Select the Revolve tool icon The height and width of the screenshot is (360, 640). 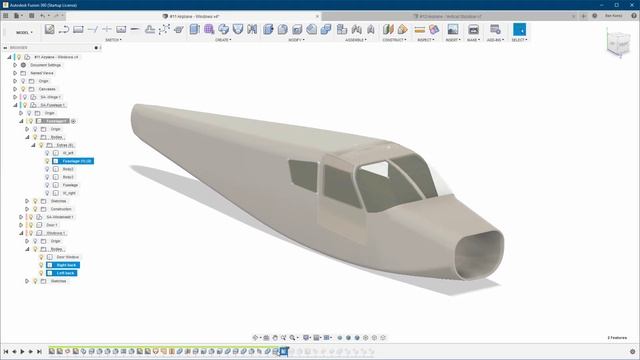[x=224, y=29]
